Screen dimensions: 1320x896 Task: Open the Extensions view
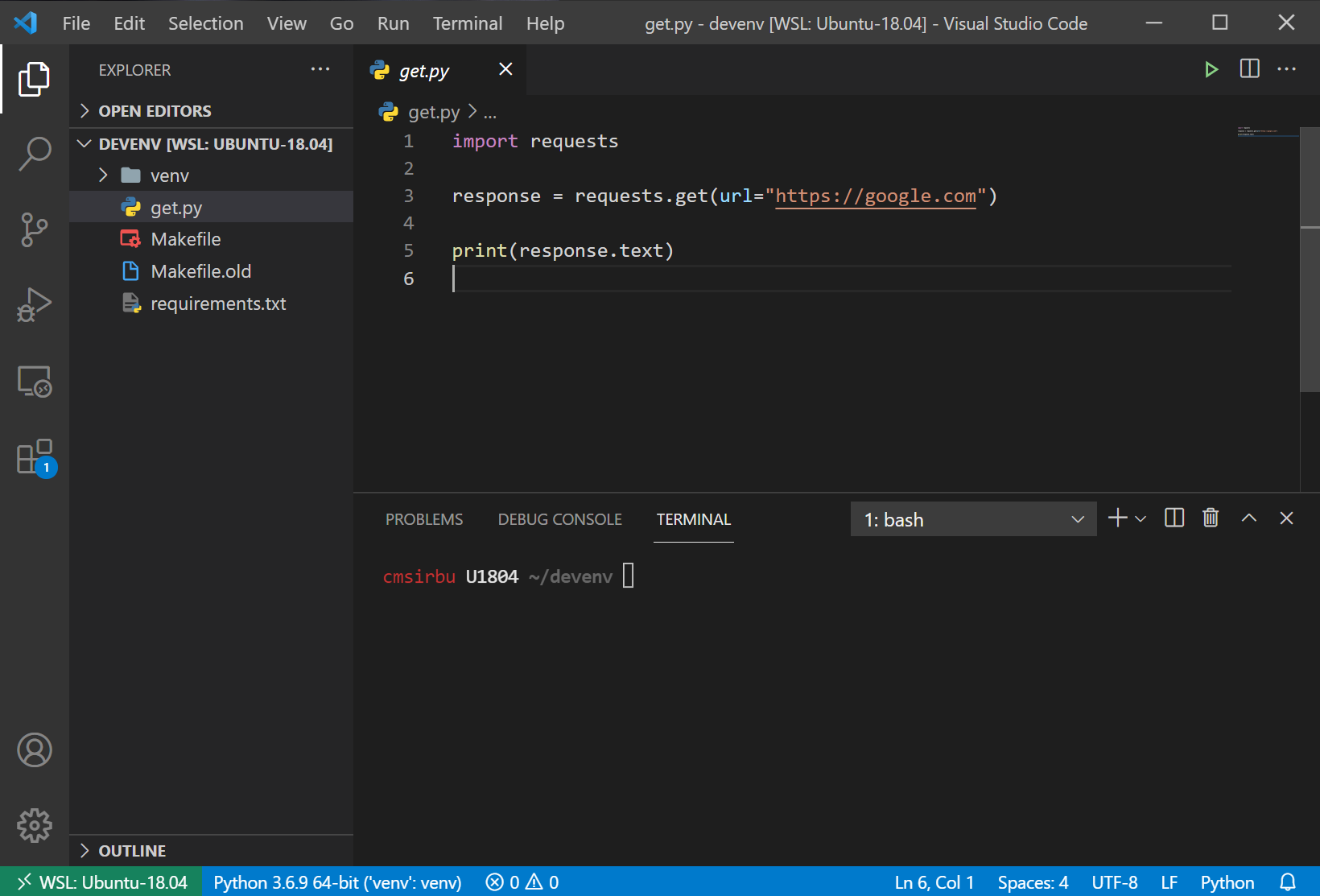[x=34, y=457]
